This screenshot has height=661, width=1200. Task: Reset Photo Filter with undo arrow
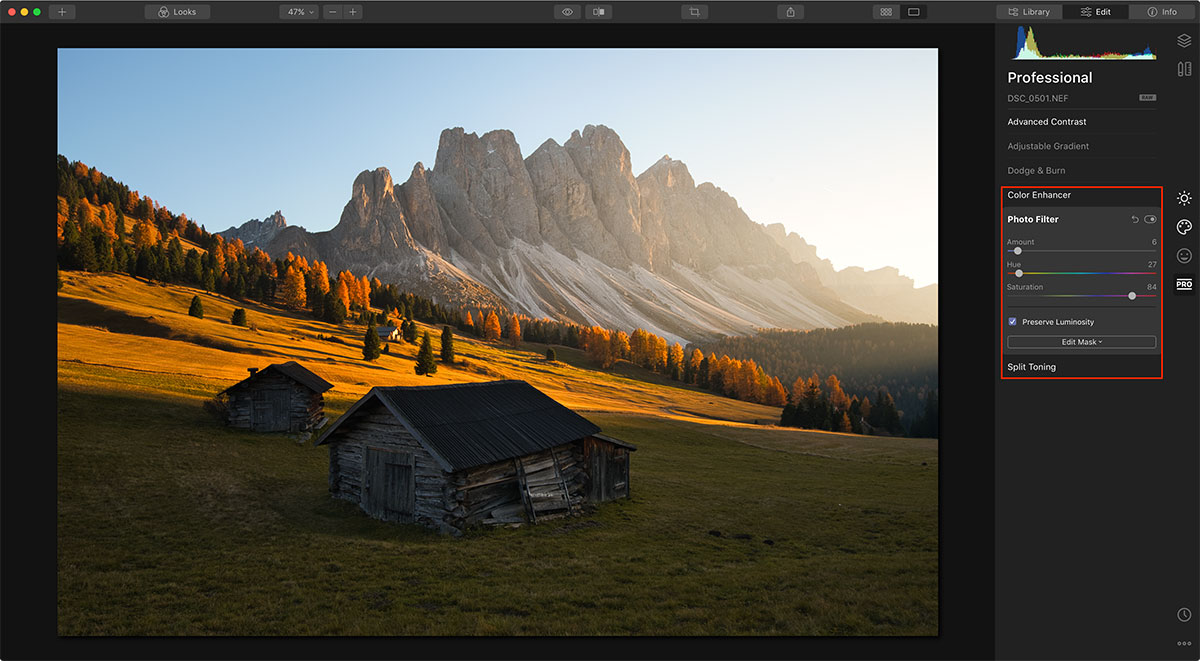click(1135, 219)
